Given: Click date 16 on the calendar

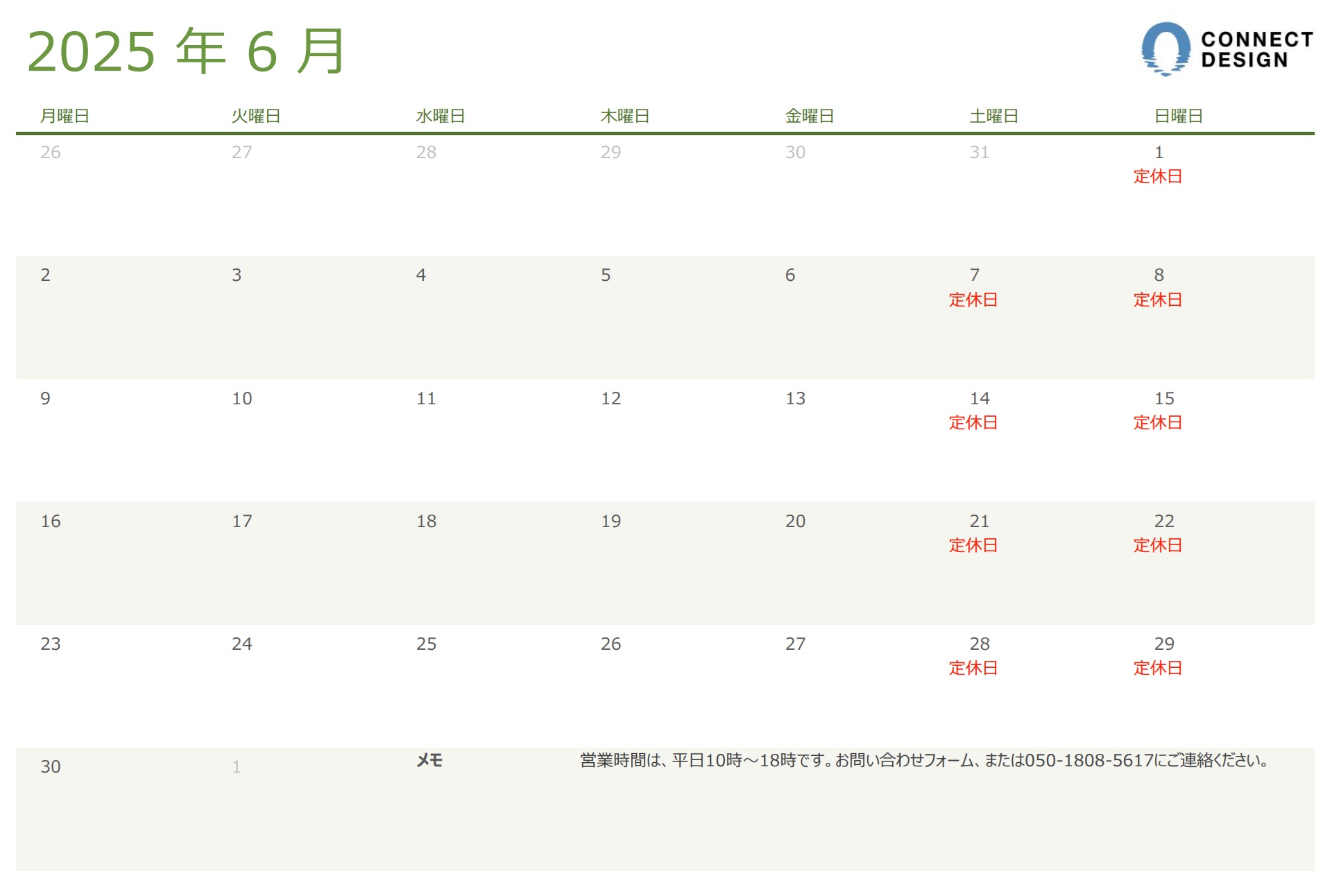Looking at the screenshot, I should pyautogui.click(x=51, y=521).
